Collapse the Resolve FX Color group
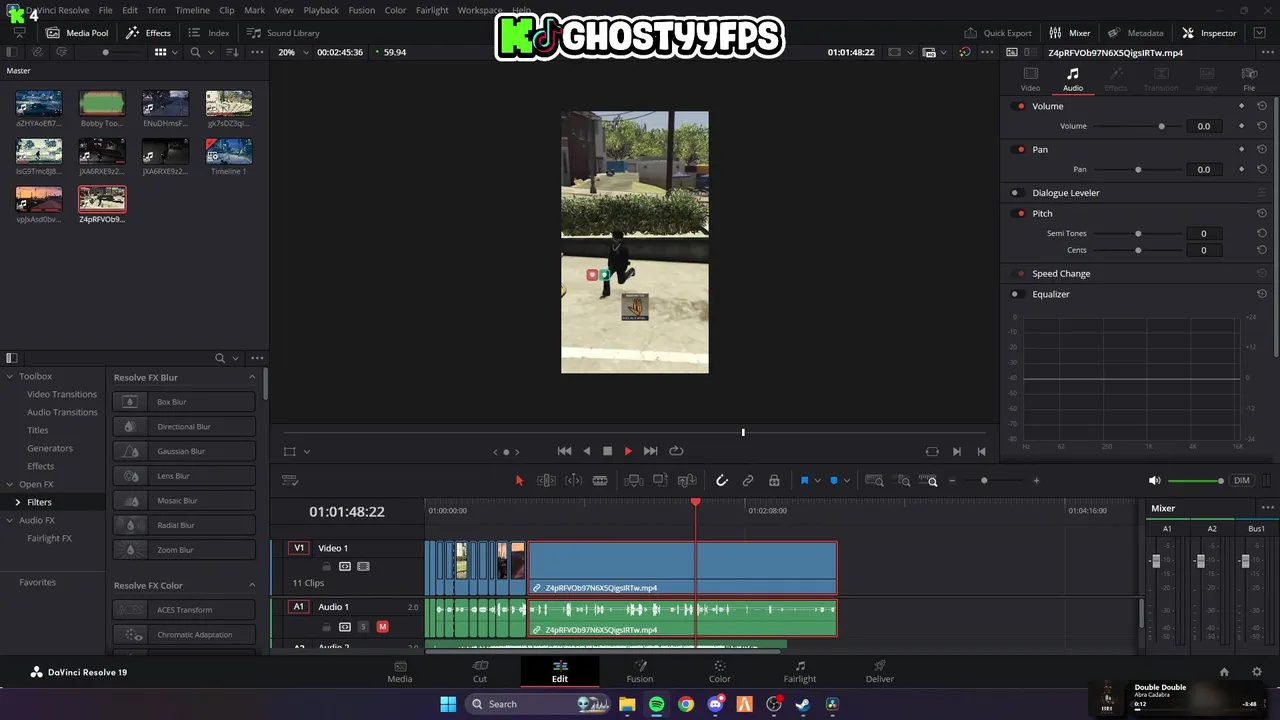The image size is (1280, 720). click(x=252, y=585)
